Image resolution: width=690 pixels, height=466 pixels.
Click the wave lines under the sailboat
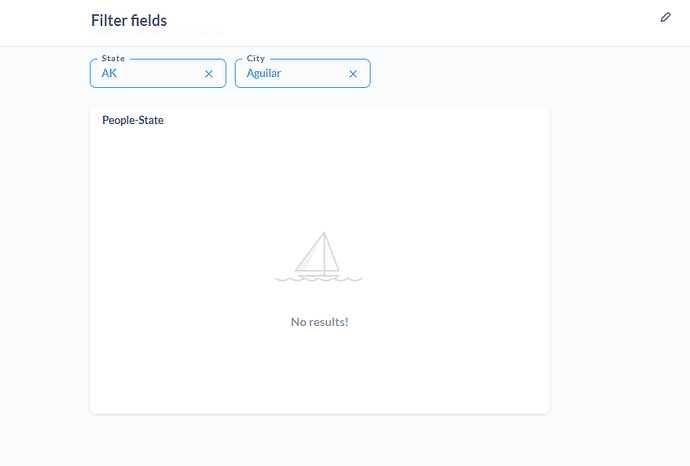[319, 279]
